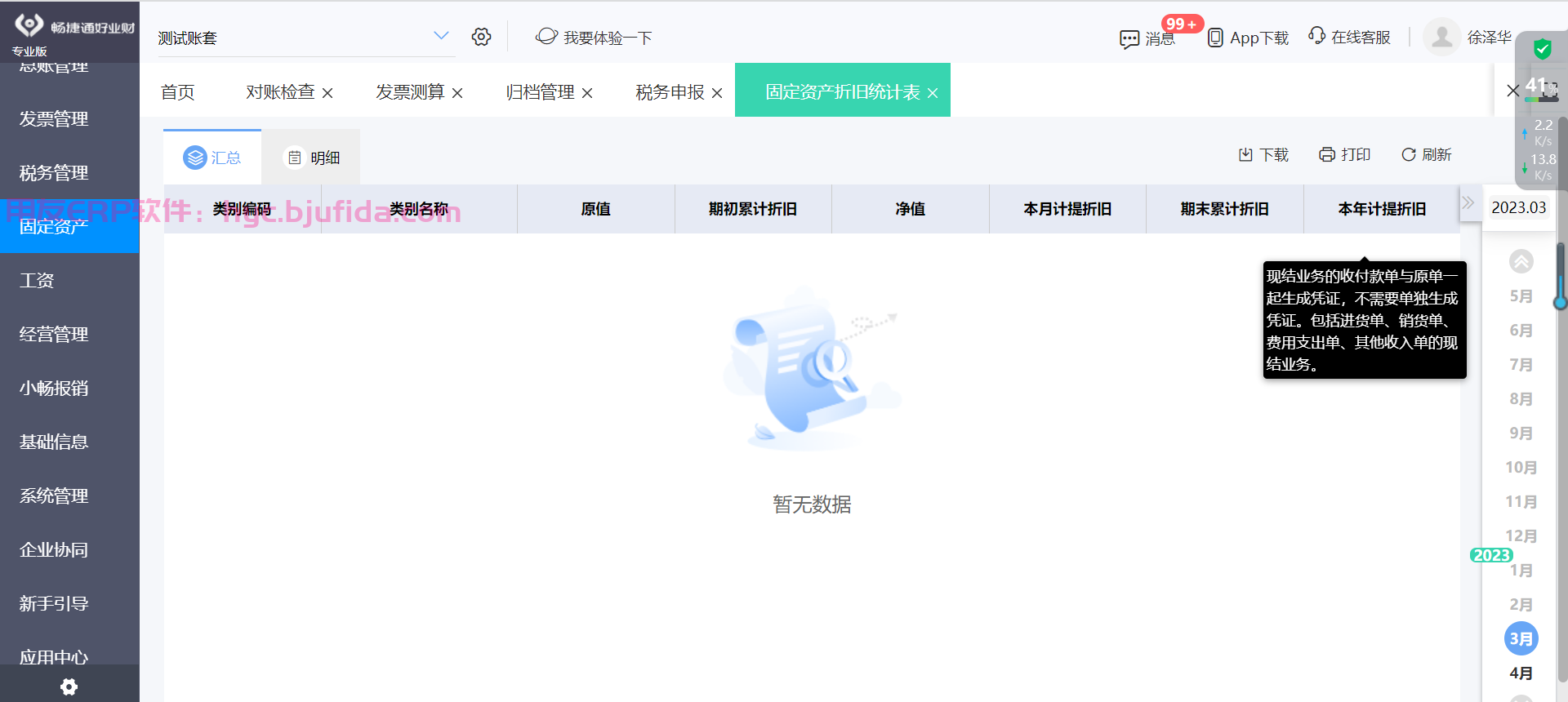
Task: Open online customer service headset icon
Action: point(1316,36)
